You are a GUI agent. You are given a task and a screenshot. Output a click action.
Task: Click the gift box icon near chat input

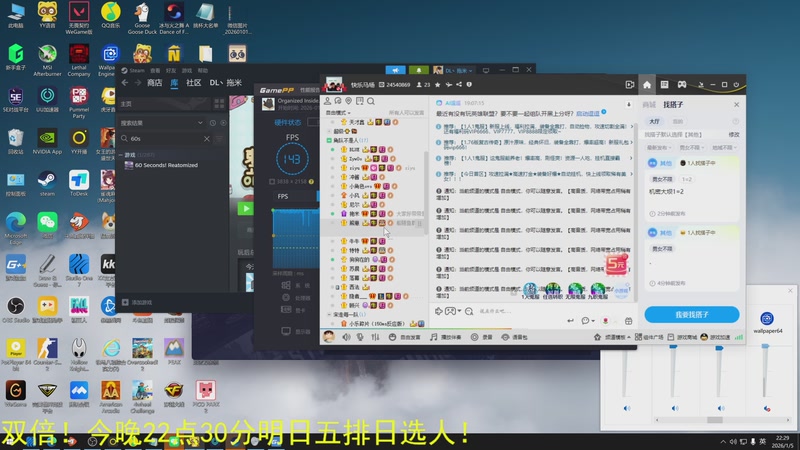[x=629, y=321]
